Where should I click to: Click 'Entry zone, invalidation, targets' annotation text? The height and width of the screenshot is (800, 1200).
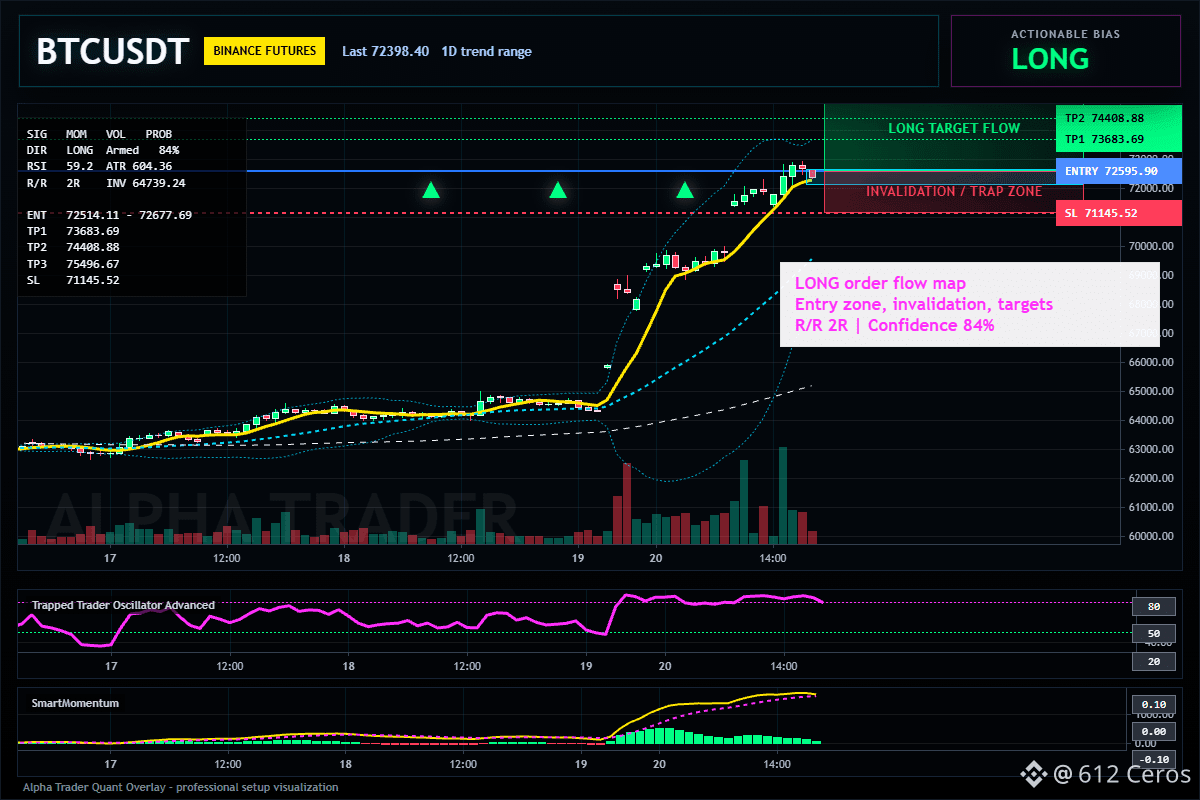923,304
